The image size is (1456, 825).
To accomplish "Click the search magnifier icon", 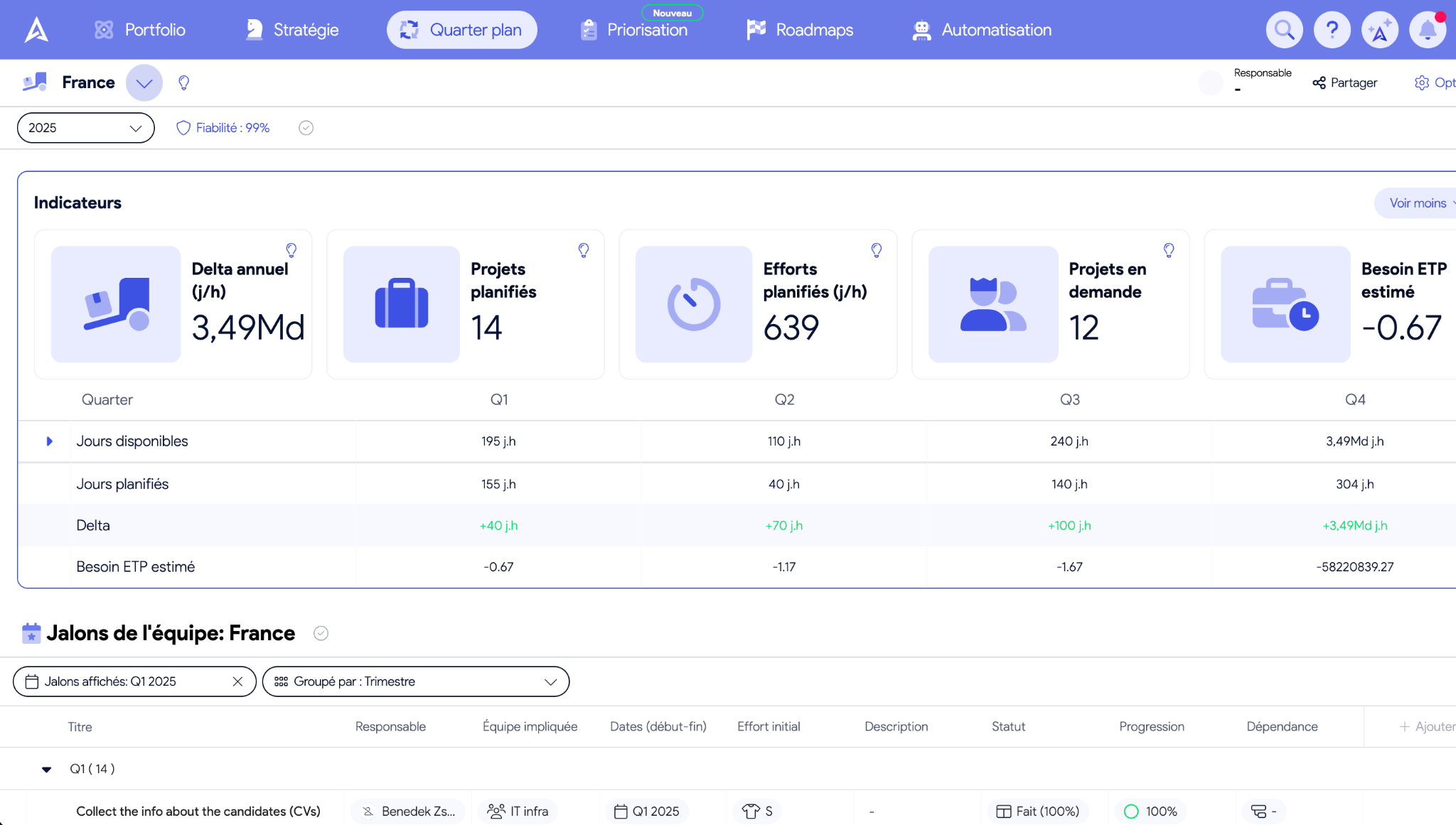I will click(1284, 30).
